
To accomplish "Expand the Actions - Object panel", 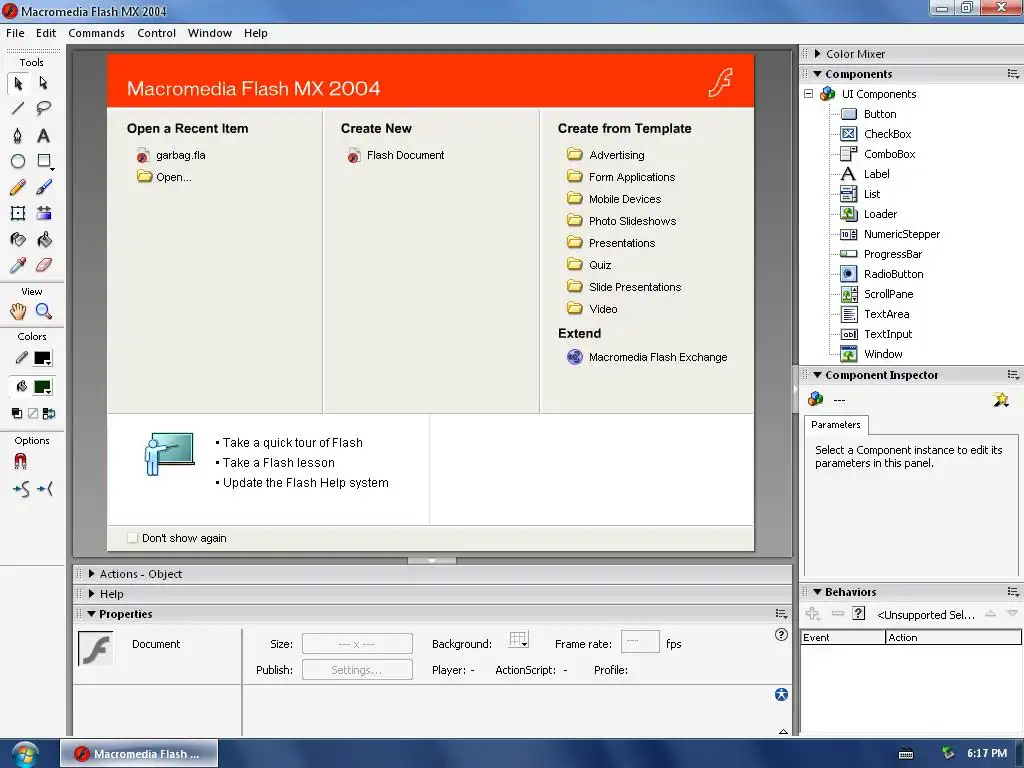I will (91, 574).
